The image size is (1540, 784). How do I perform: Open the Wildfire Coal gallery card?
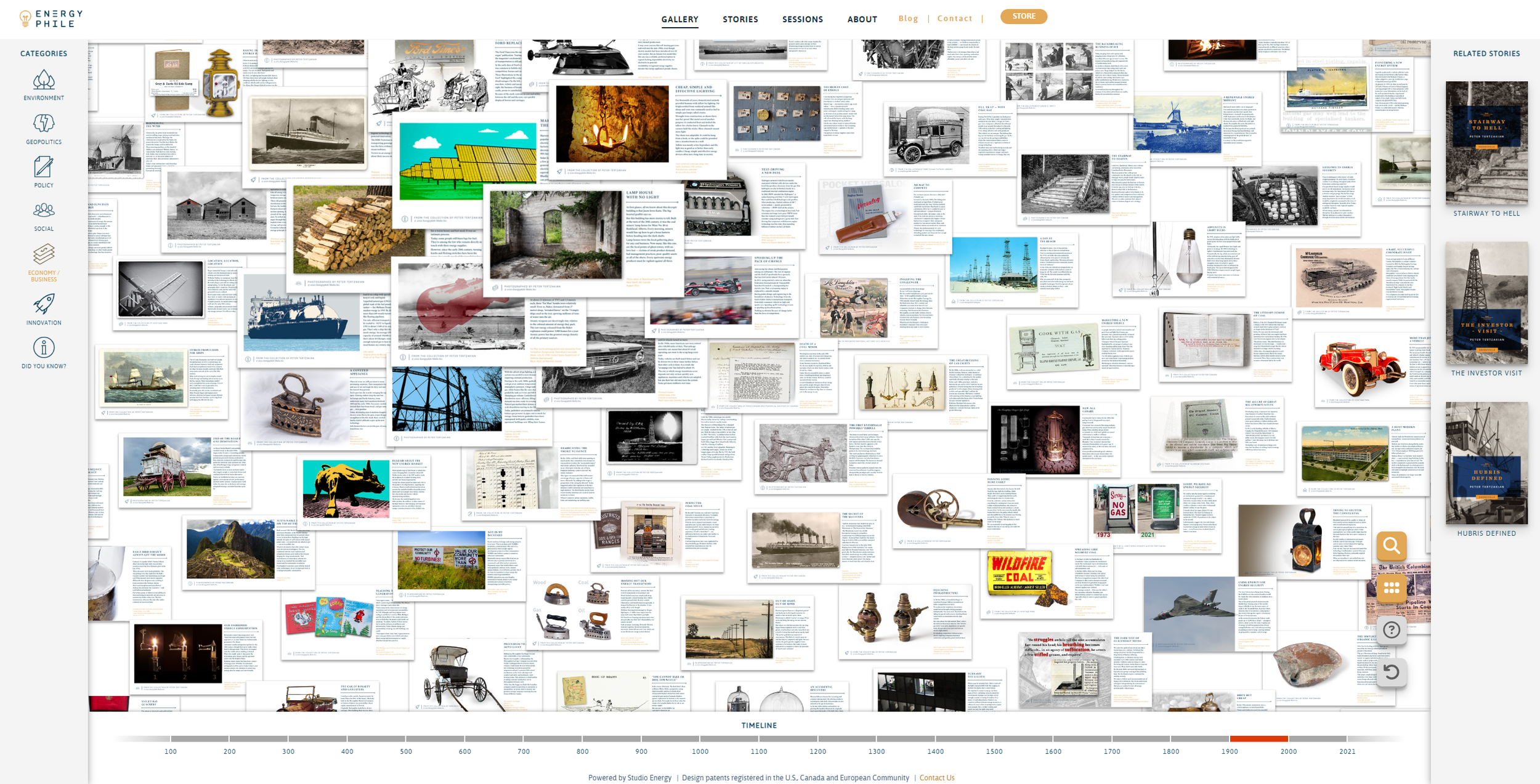[1019, 572]
